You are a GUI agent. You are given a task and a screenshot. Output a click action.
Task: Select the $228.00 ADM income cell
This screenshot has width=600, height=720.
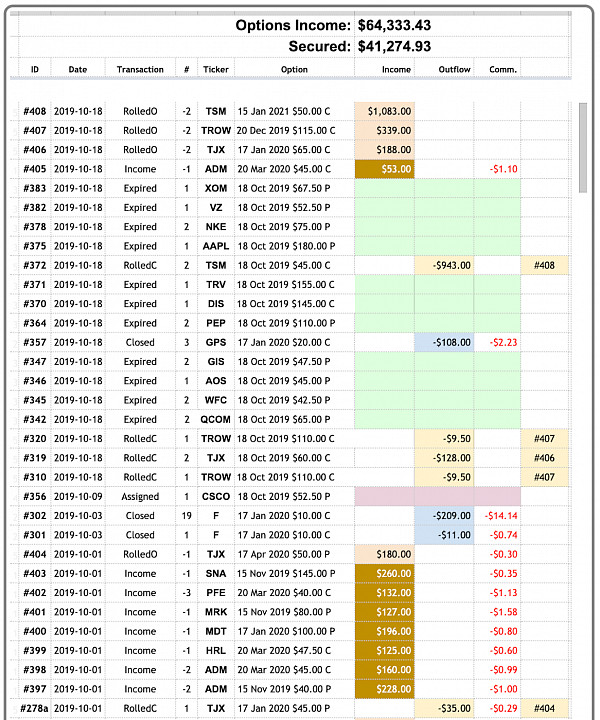(x=385, y=690)
